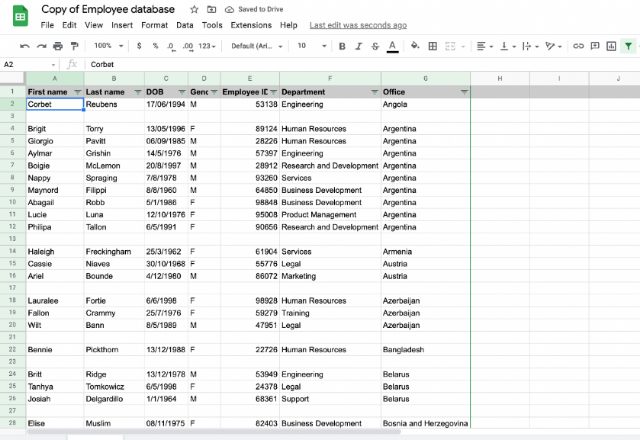Click the document title Copy of Employee database
Viewport: 640px width, 440px height.
tap(108, 9)
